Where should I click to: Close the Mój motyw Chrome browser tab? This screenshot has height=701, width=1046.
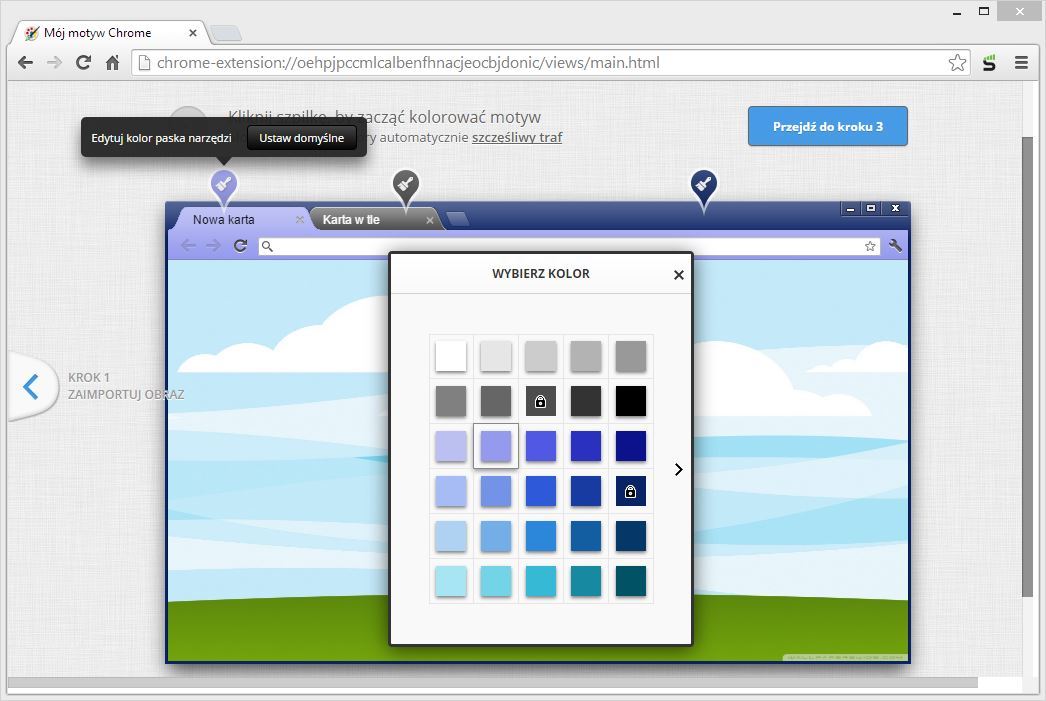(x=193, y=33)
